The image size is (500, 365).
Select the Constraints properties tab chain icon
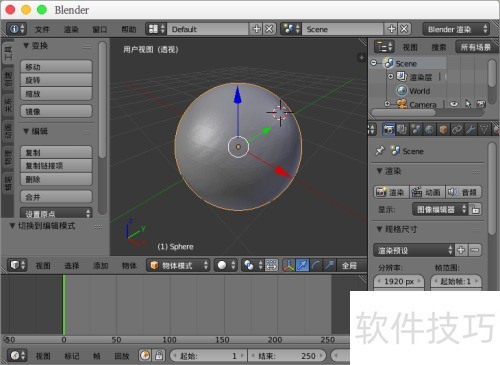coord(457,129)
